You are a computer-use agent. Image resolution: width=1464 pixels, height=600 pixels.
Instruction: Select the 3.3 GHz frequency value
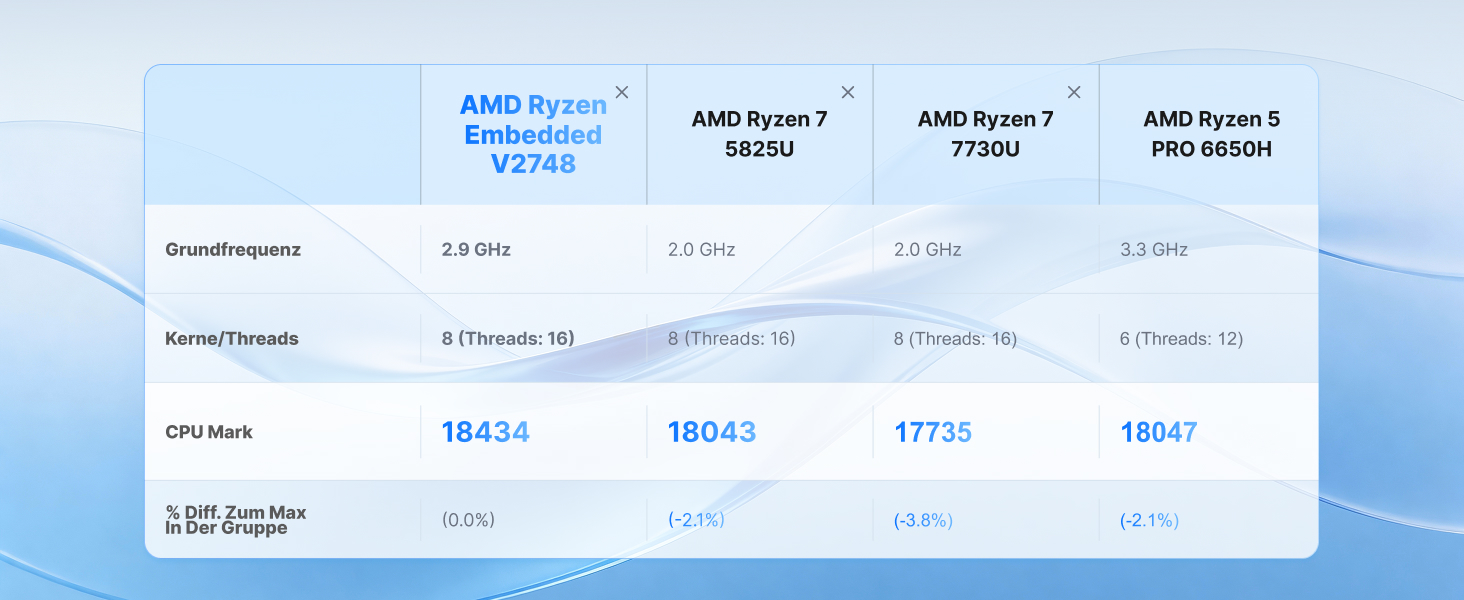click(1154, 250)
